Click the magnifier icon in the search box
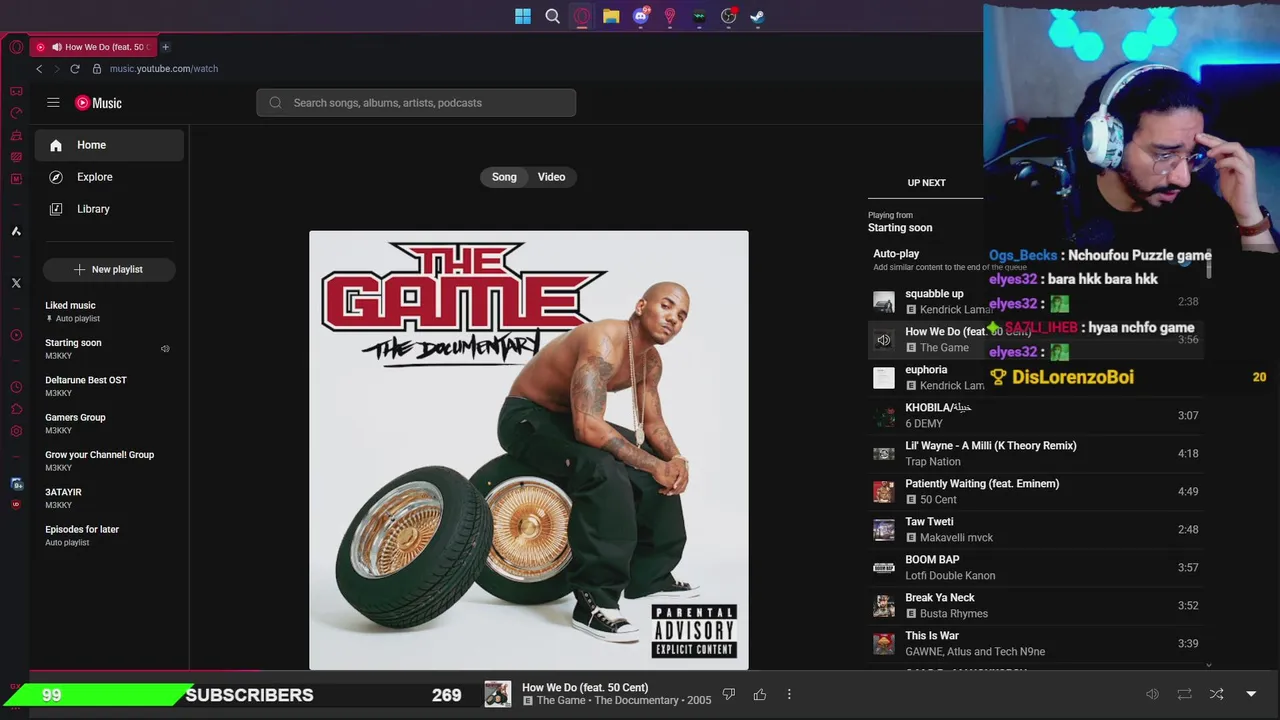Viewport: 1280px width, 720px height. pos(275,103)
